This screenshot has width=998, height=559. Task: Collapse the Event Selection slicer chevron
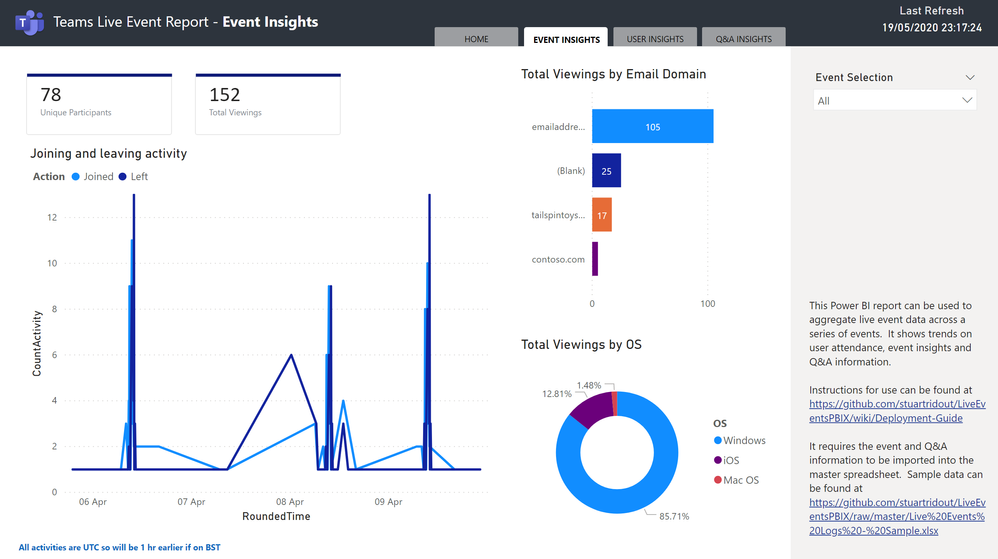point(969,78)
